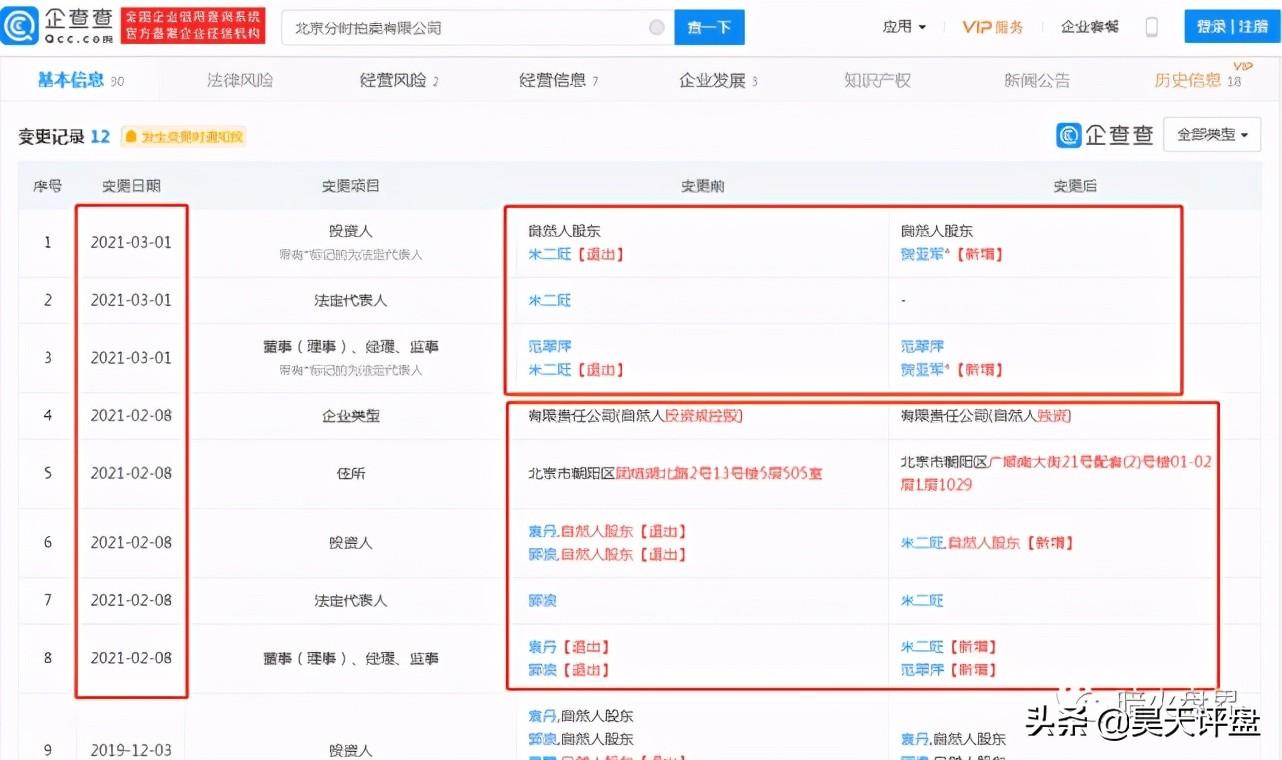Click the 企查查 logo in the header
1282x760 pixels.
click(57, 26)
